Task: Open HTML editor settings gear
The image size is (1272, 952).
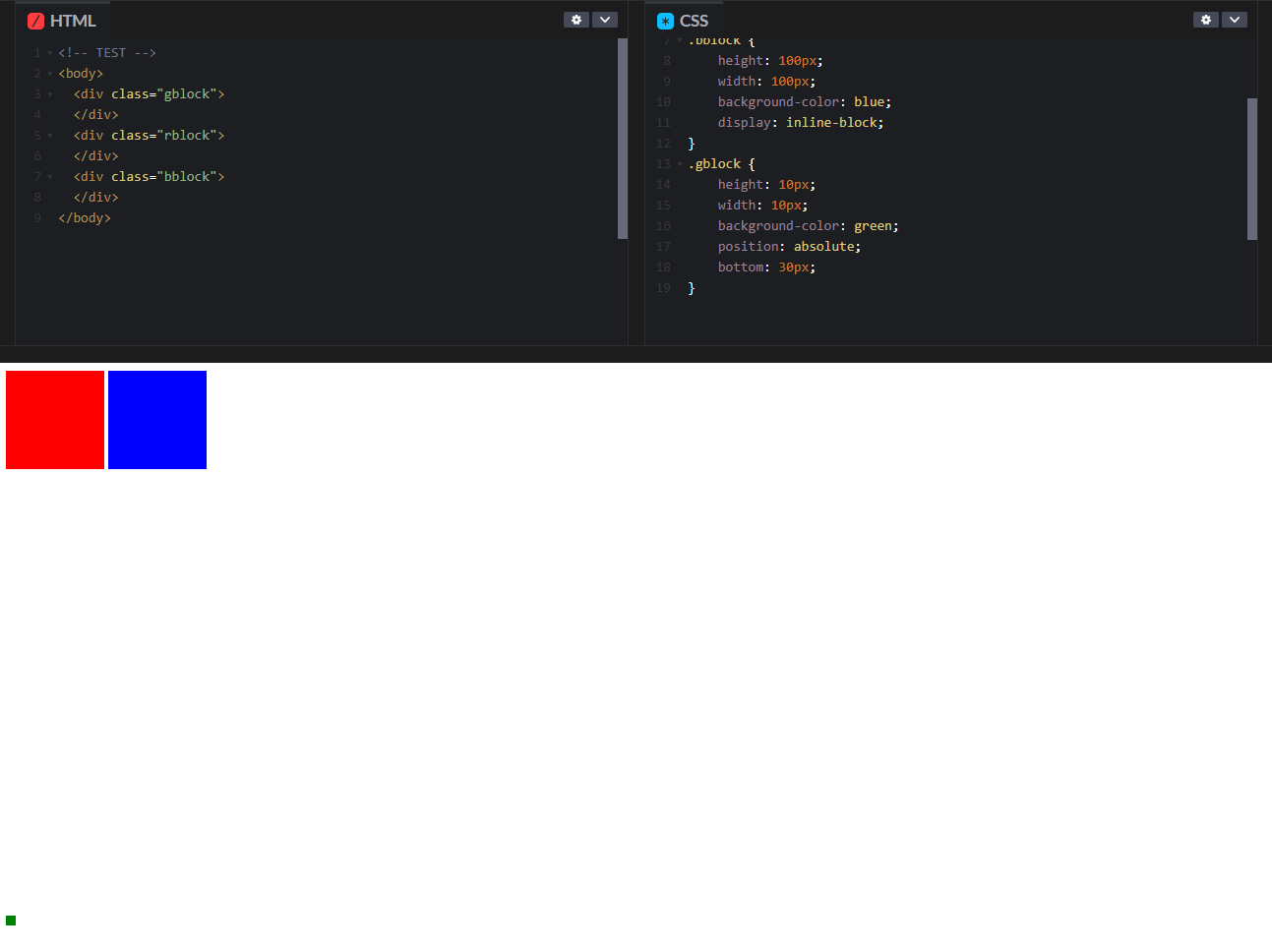Action: click(576, 20)
